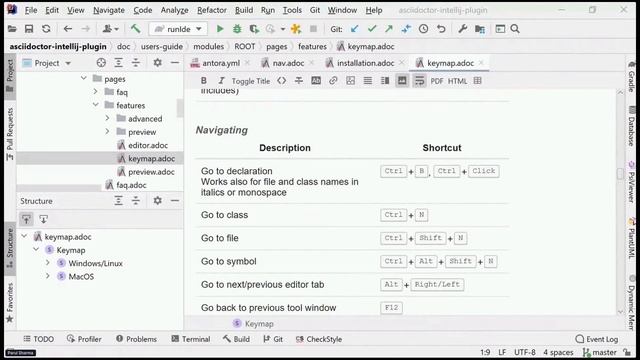Create HTML from current file
The width and height of the screenshot is (640, 360).
pyautogui.click(x=458, y=81)
